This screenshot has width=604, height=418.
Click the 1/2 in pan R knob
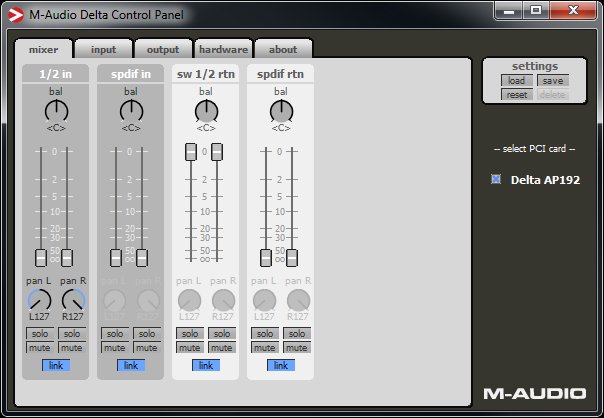click(73, 300)
